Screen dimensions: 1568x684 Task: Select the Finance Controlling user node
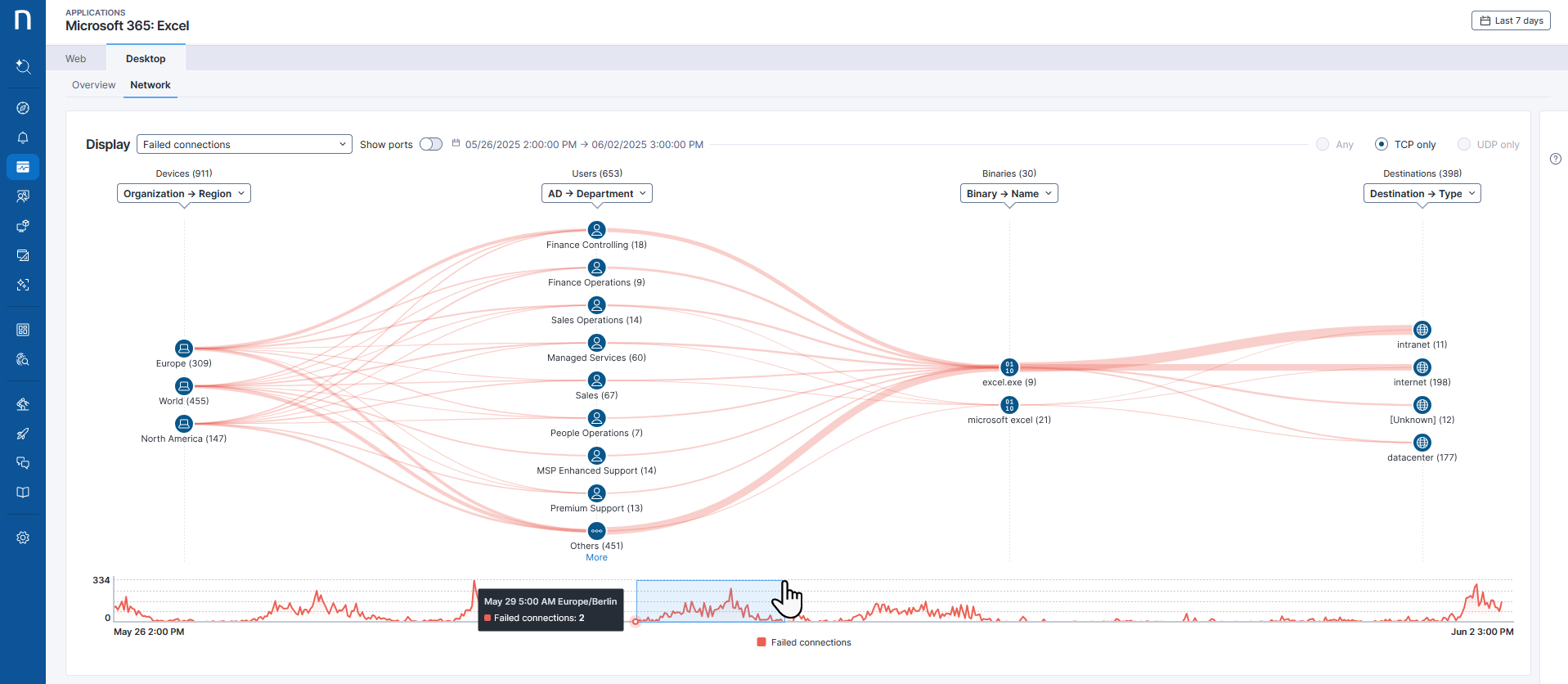point(597,230)
